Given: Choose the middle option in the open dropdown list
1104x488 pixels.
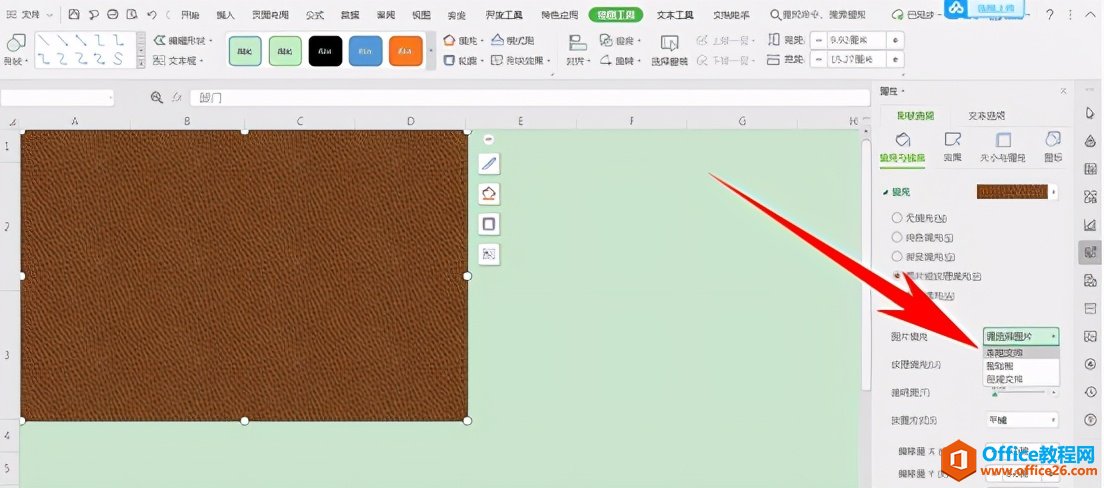Looking at the screenshot, I should click(1021, 366).
